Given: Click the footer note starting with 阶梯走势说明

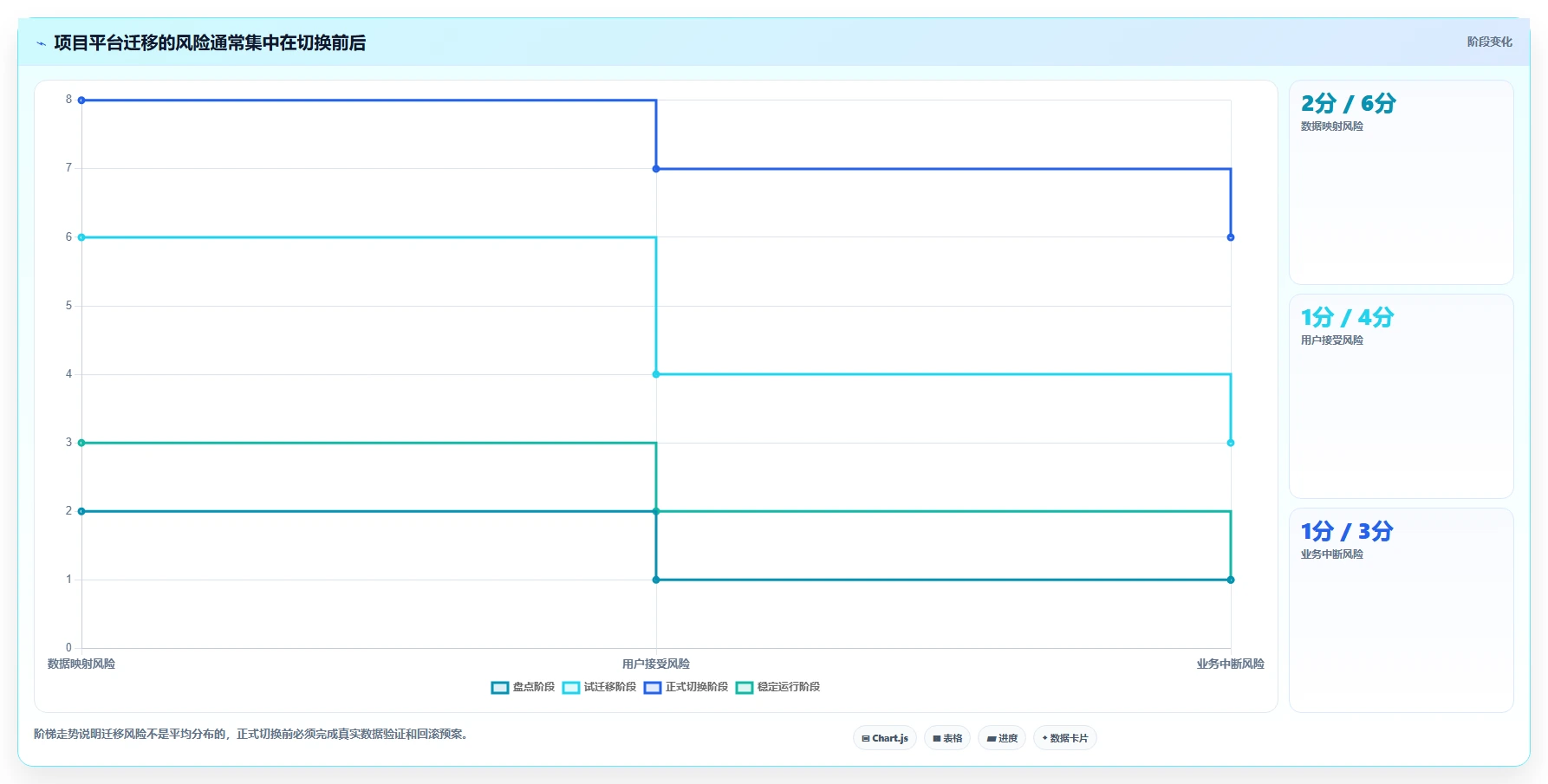Looking at the screenshot, I should (x=252, y=735).
